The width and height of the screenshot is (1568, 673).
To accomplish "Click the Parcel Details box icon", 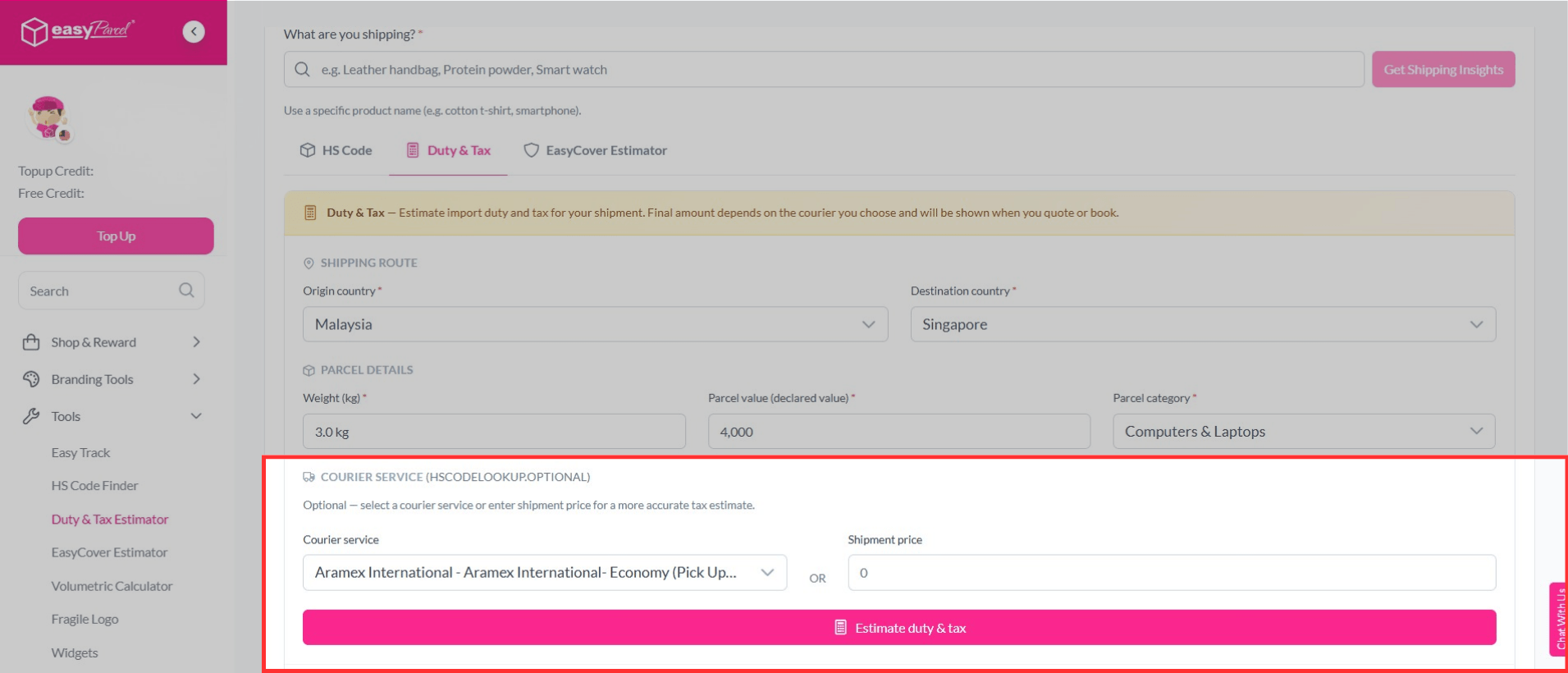I will [309, 370].
